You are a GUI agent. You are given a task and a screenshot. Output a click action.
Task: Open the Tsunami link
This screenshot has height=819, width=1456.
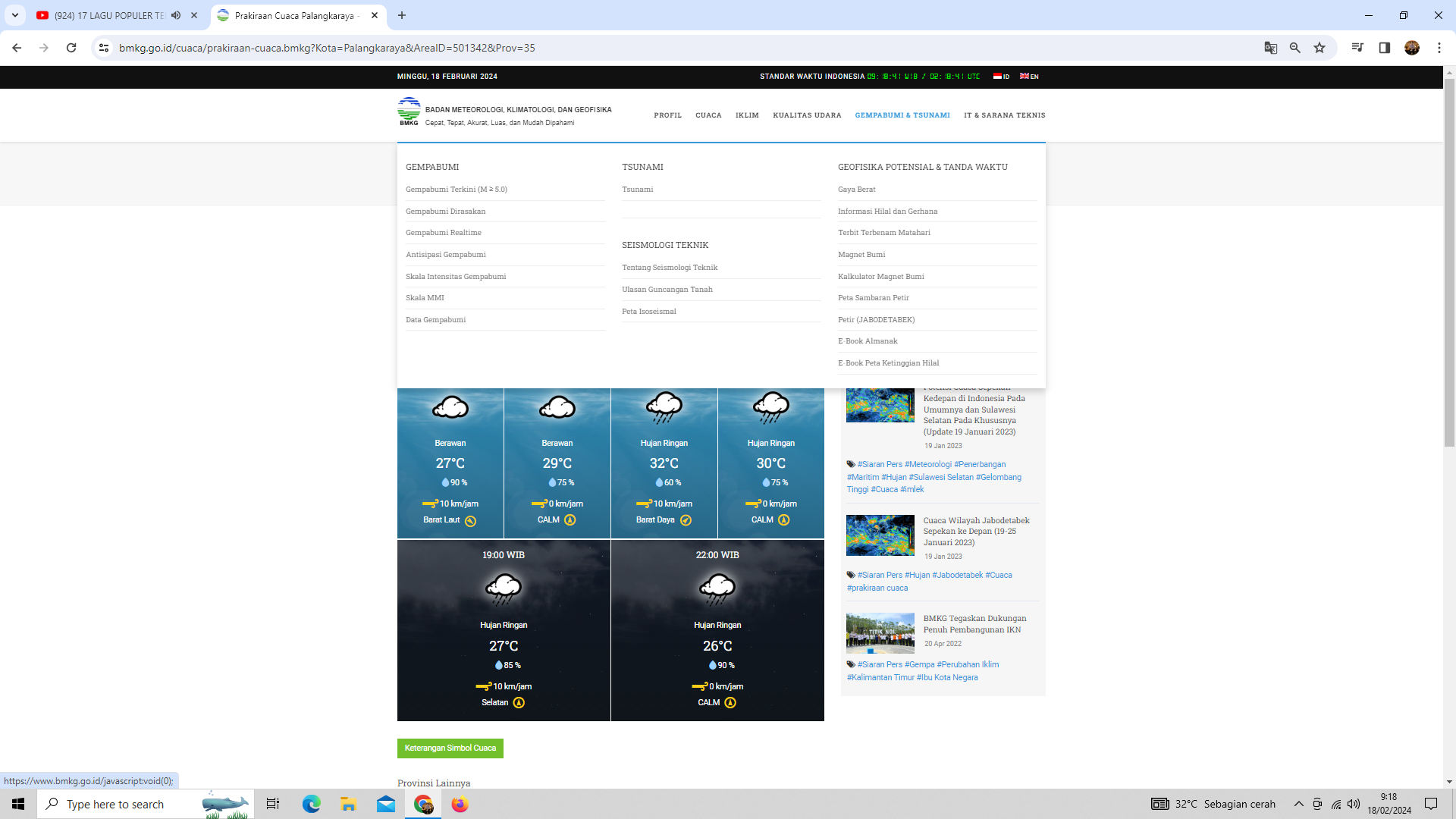pyautogui.click(x=637, y=190)
